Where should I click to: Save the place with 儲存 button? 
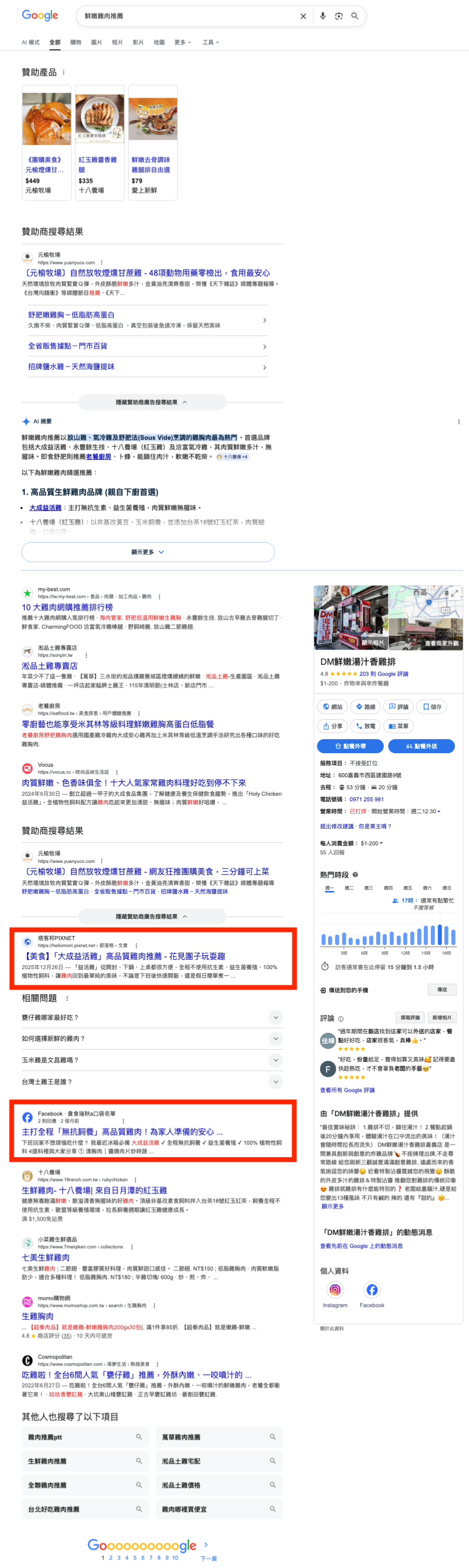tap(432, 707)
